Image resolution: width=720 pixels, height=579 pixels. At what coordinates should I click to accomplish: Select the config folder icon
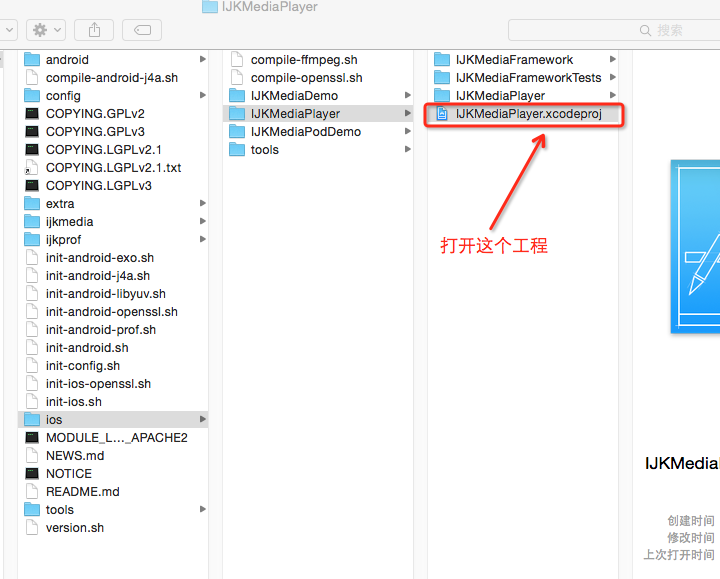[32, 96]
